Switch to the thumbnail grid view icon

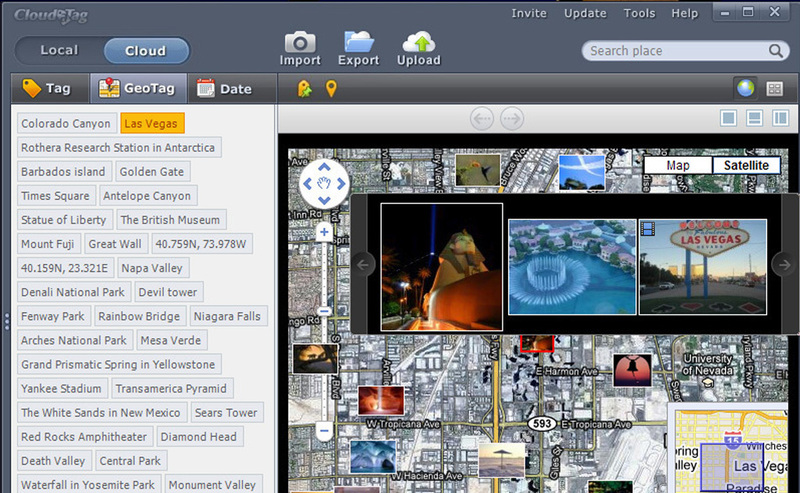coord(774,89)
